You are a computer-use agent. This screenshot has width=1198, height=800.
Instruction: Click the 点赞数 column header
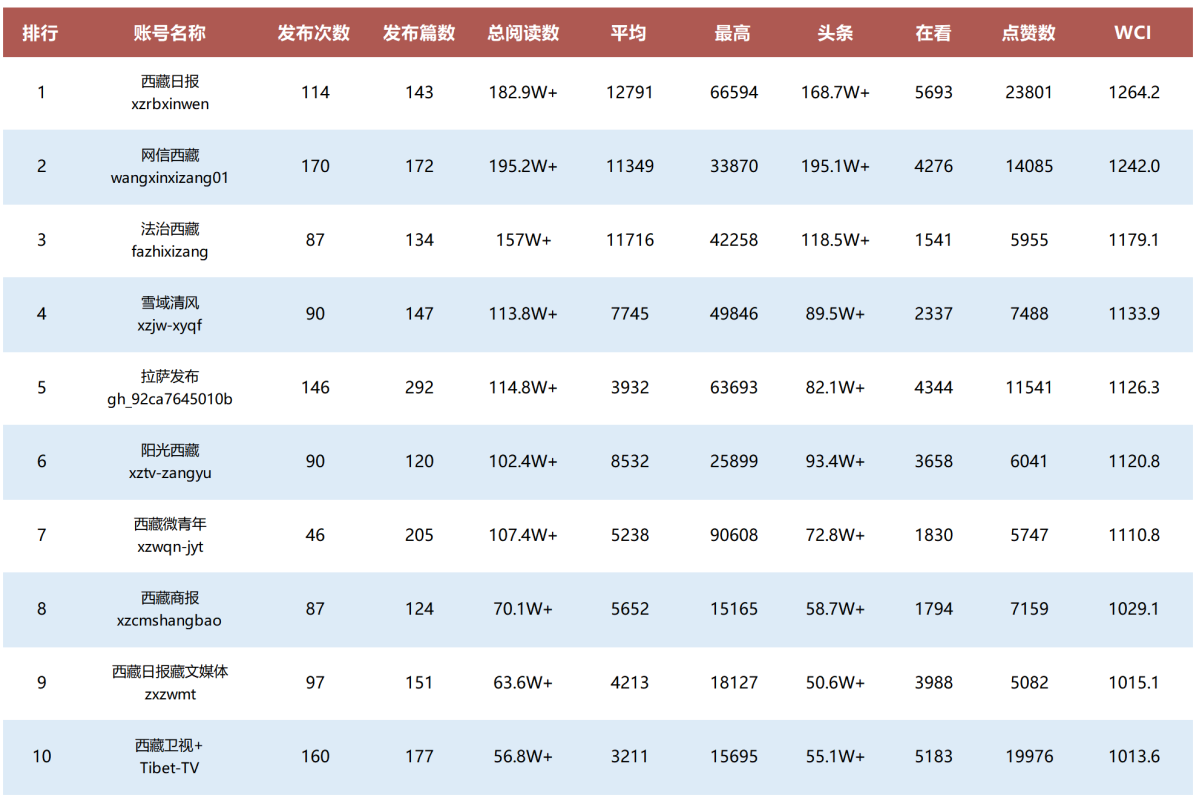(1028, 33)
